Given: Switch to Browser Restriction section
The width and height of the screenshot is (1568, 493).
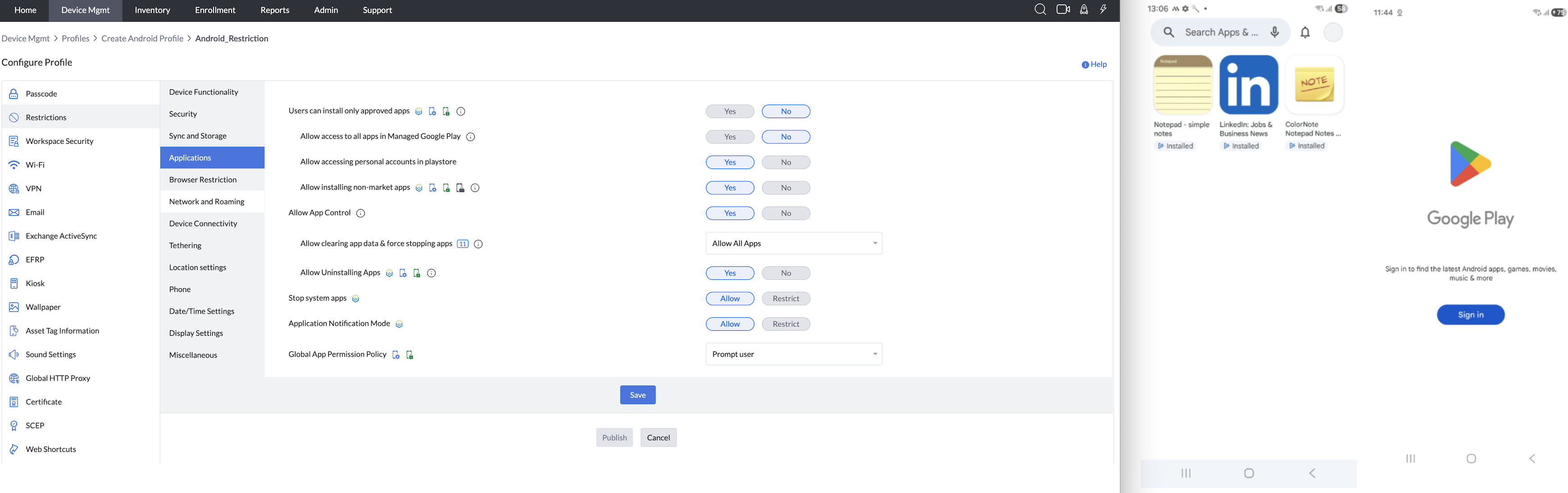Looking at the screenshot, I should click(203, 179).
